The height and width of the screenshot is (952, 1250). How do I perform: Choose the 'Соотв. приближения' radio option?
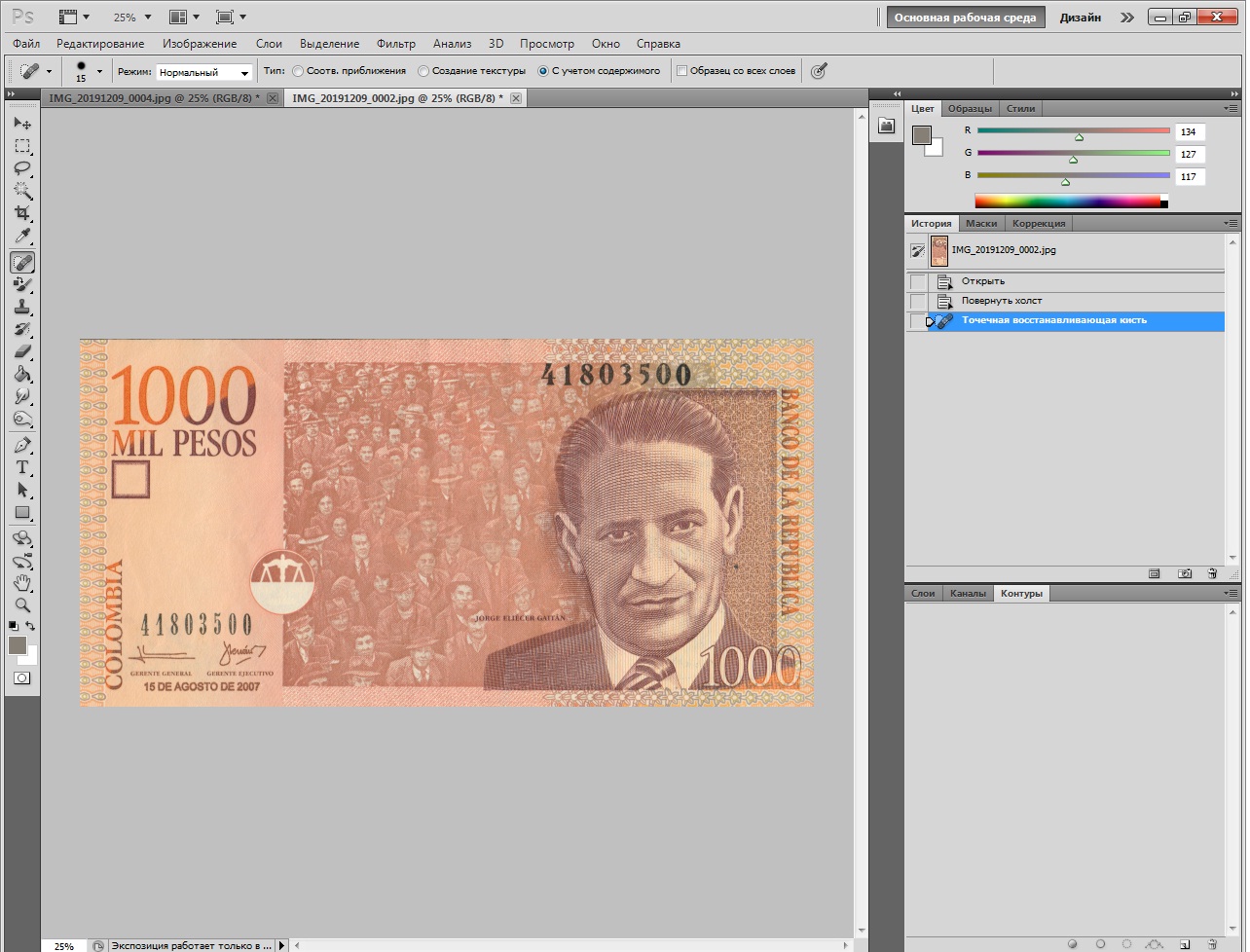coord(349,71)
